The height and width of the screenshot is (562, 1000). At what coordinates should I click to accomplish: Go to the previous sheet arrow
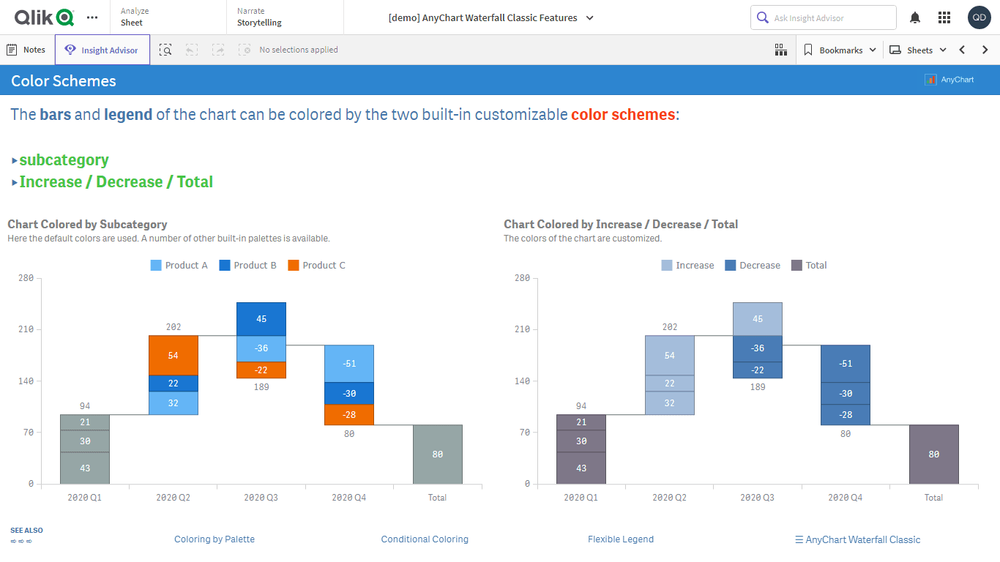(x=962, y=50)
